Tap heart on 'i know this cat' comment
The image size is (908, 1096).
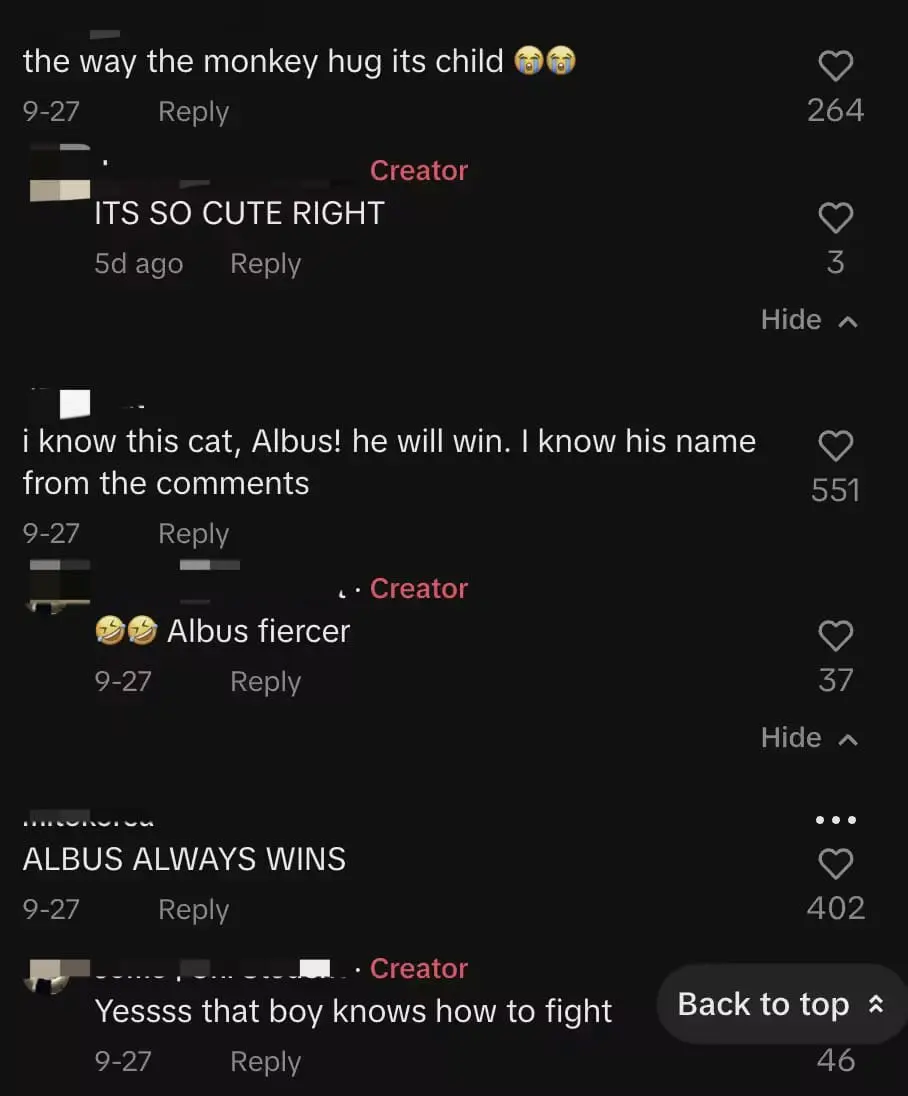coord(835,446)
